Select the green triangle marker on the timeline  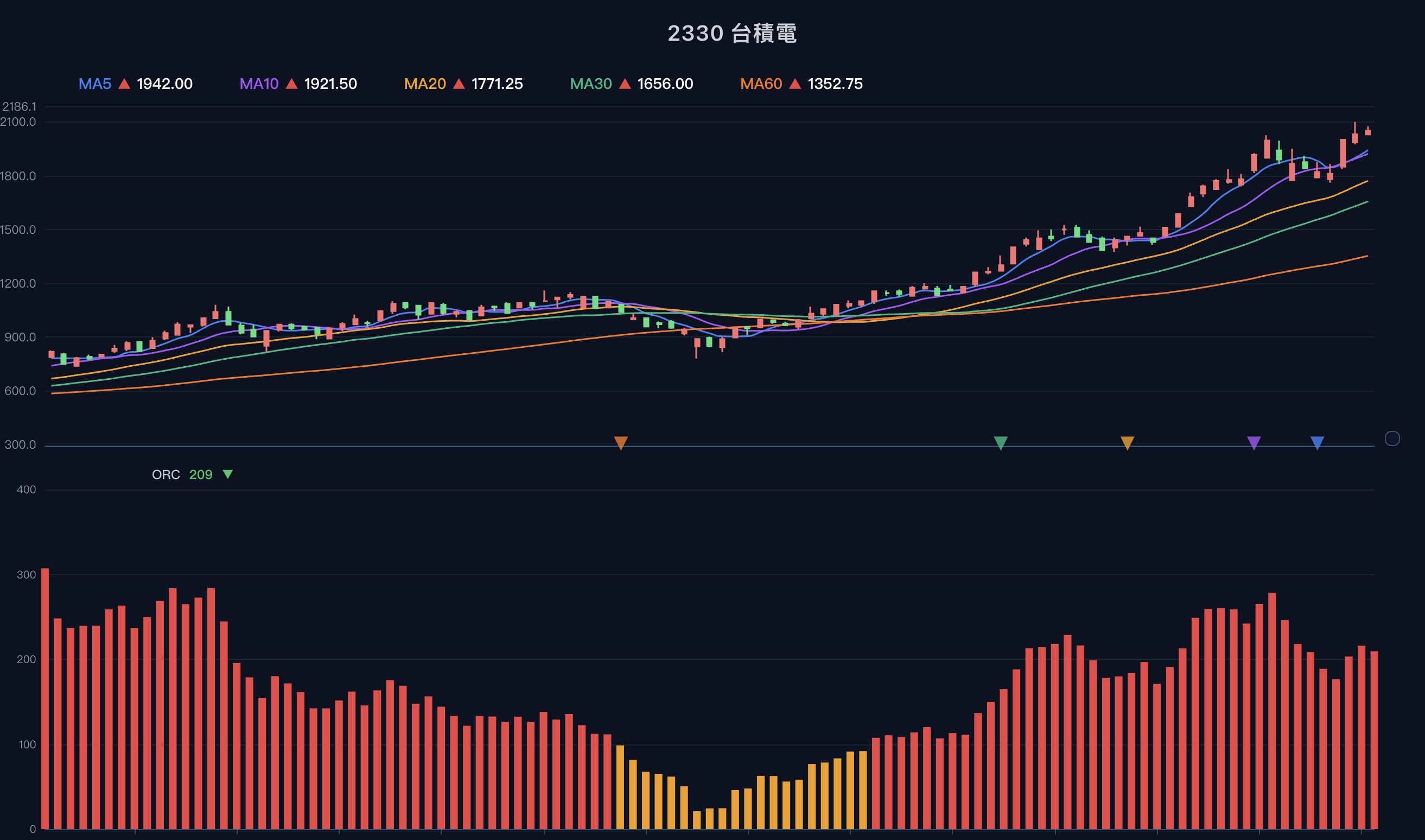coord(1001,443)
